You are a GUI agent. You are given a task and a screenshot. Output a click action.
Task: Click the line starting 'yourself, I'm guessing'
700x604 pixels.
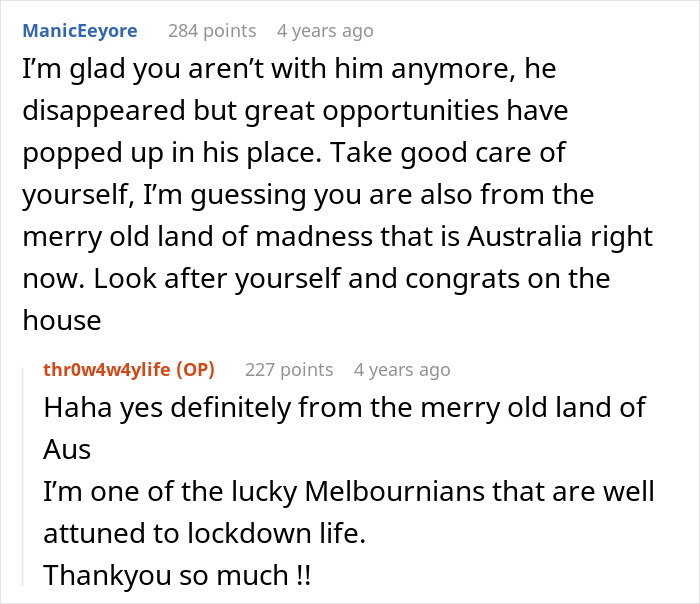(x=307, y=195)
